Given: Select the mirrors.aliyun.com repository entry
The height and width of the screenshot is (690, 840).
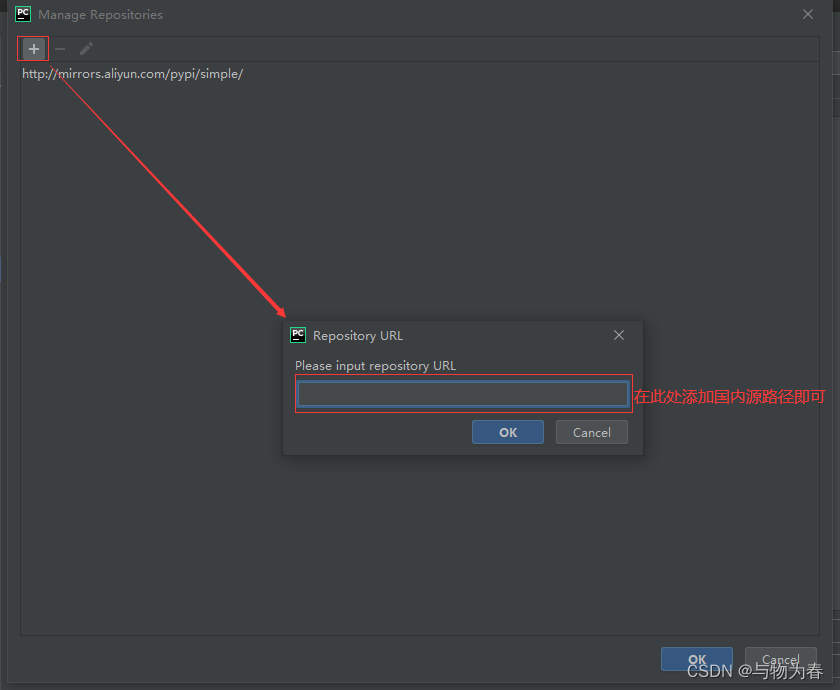Looking at the screenshot, I should (x=132, y=74).
